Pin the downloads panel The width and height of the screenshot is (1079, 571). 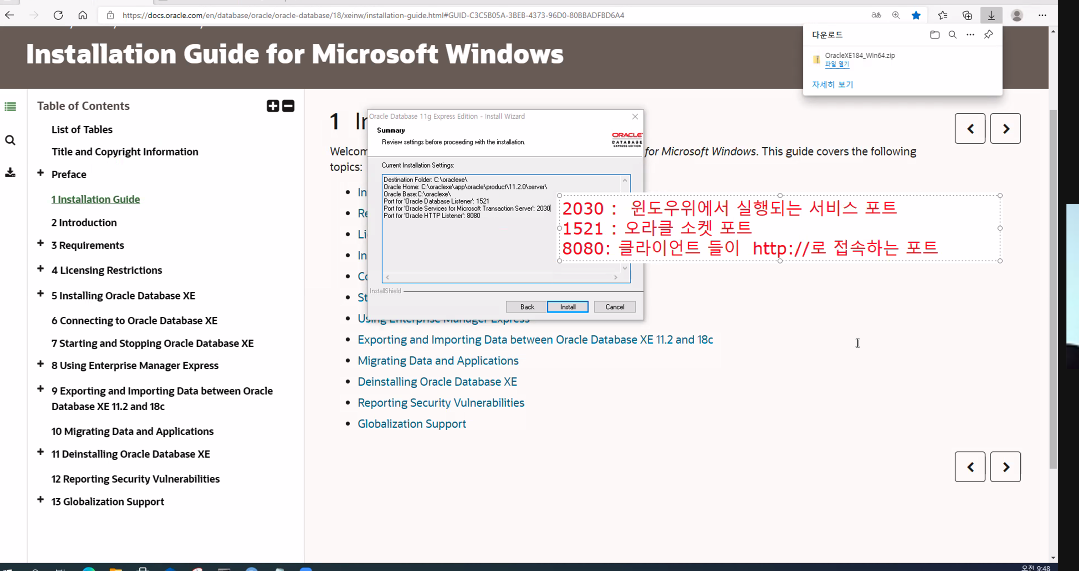pos(989,34)
